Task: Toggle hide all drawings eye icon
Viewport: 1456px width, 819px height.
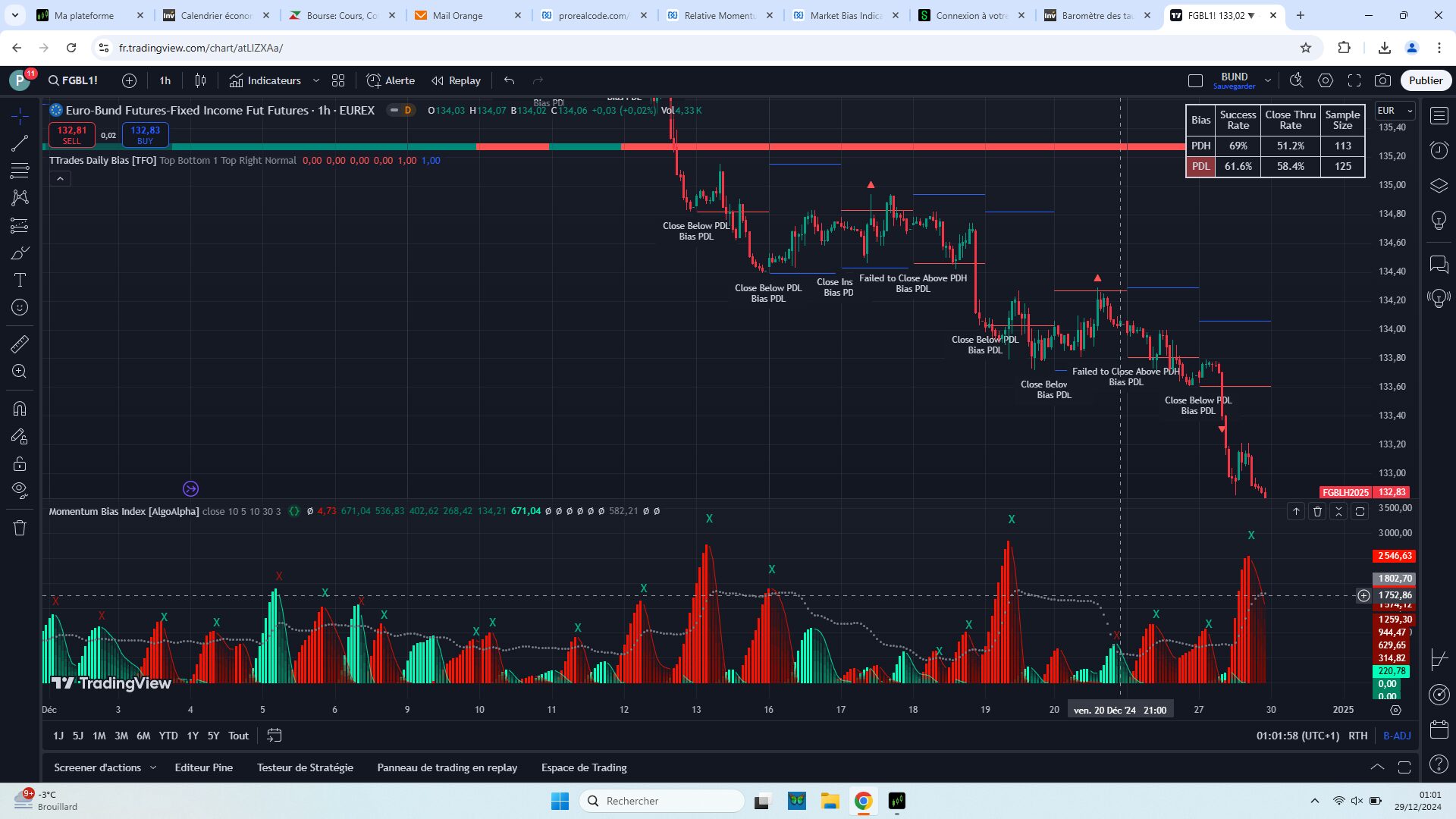Action: coord(20,490)
